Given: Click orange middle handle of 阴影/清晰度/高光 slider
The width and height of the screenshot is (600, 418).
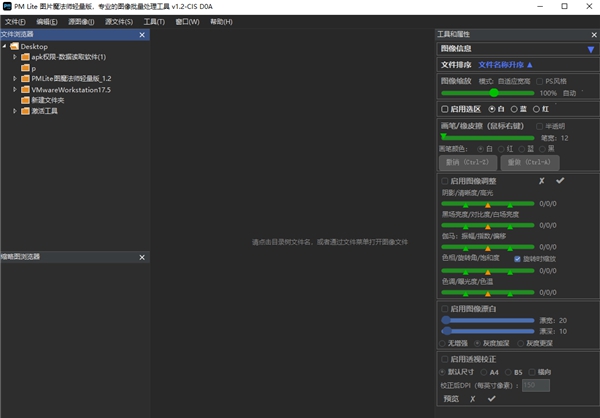Looking at the screenshot, I should coord(488,205).
